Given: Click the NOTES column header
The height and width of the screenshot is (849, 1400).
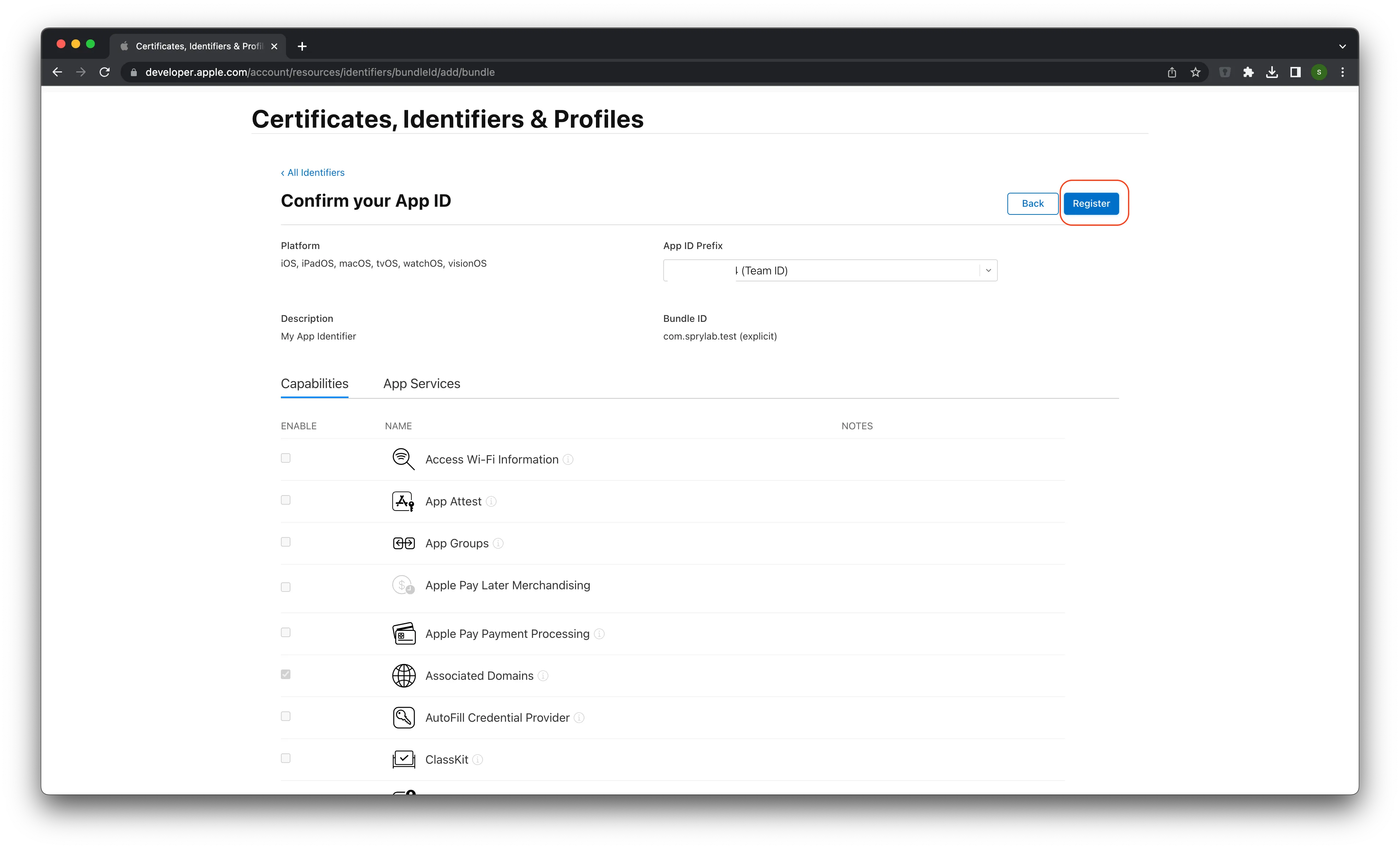Looking at the screenshot, I should (x=857, y=426).
